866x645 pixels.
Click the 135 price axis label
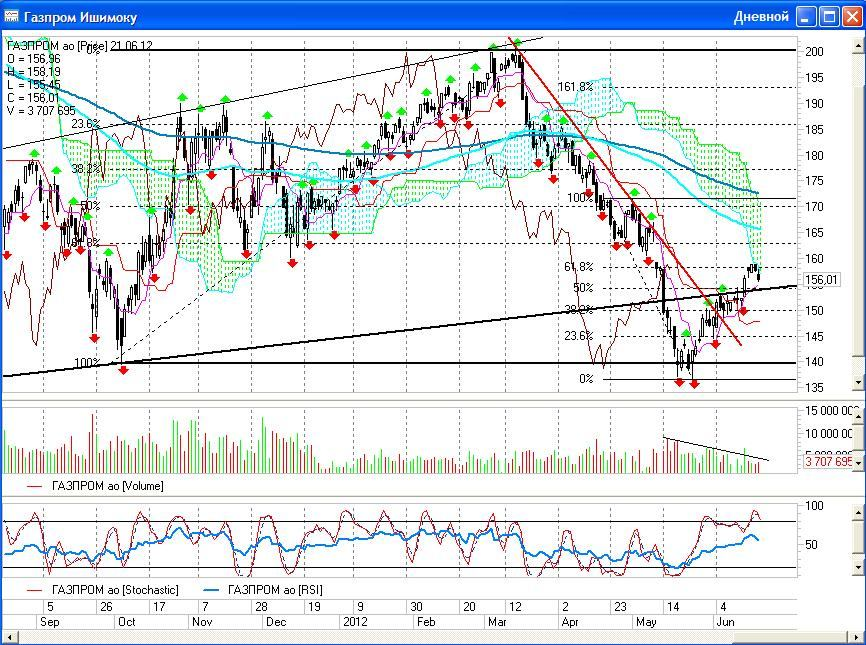815,388
